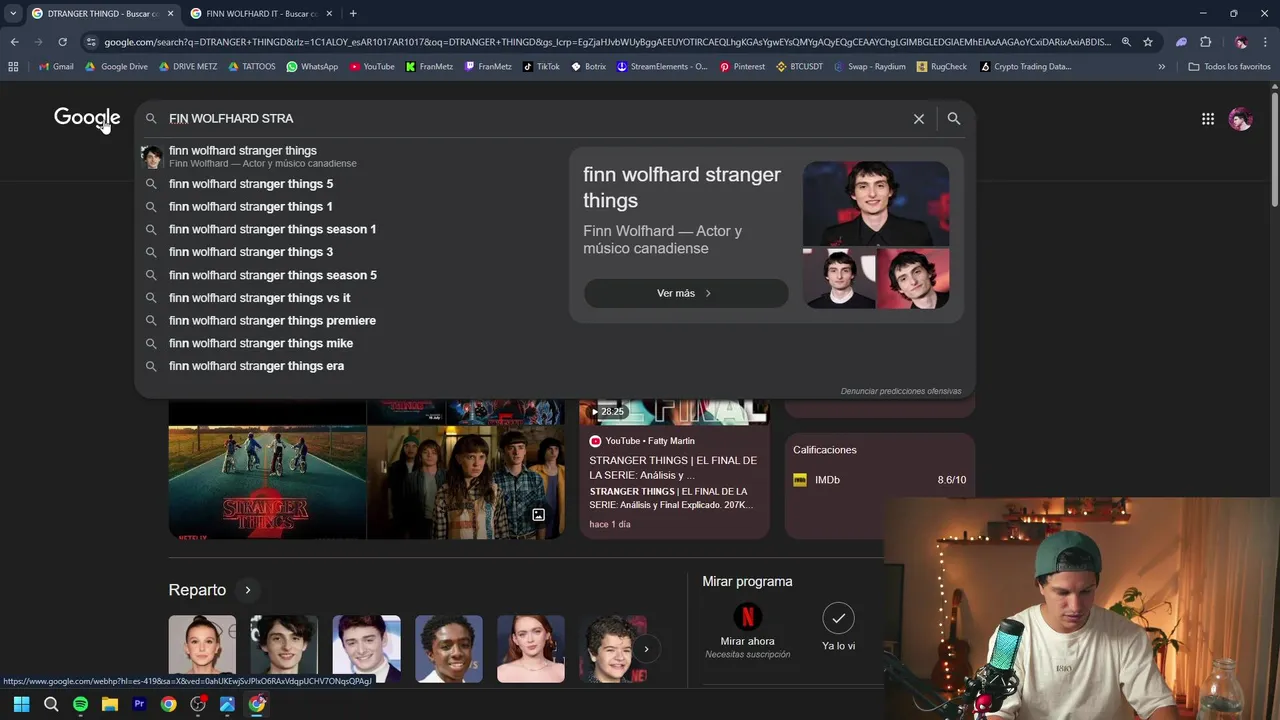
Task: Open the browser extensions puzzle icon
Action: (x=1205, y=42)
